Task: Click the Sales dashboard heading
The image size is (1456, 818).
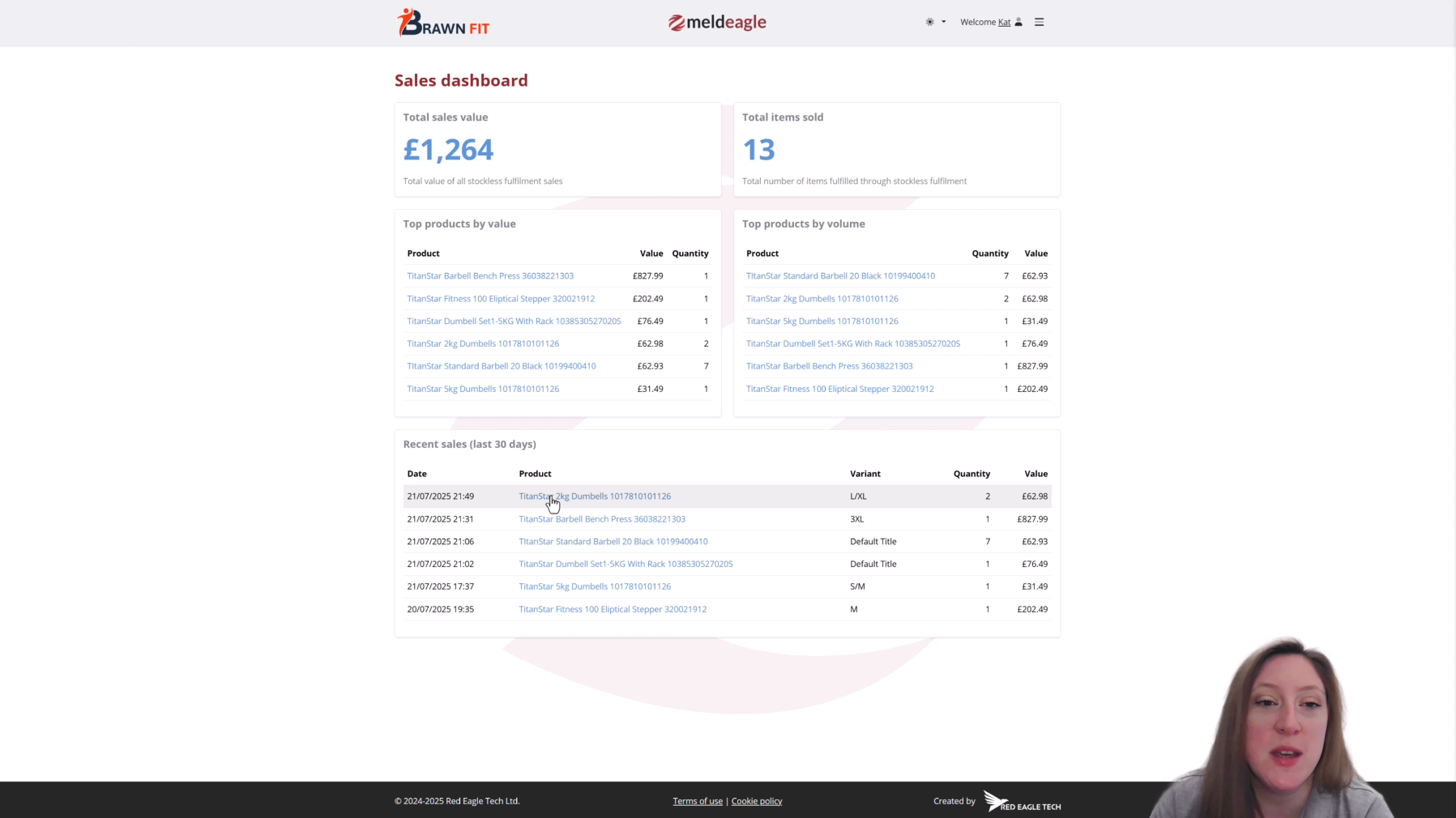Action: coord(460,80)
